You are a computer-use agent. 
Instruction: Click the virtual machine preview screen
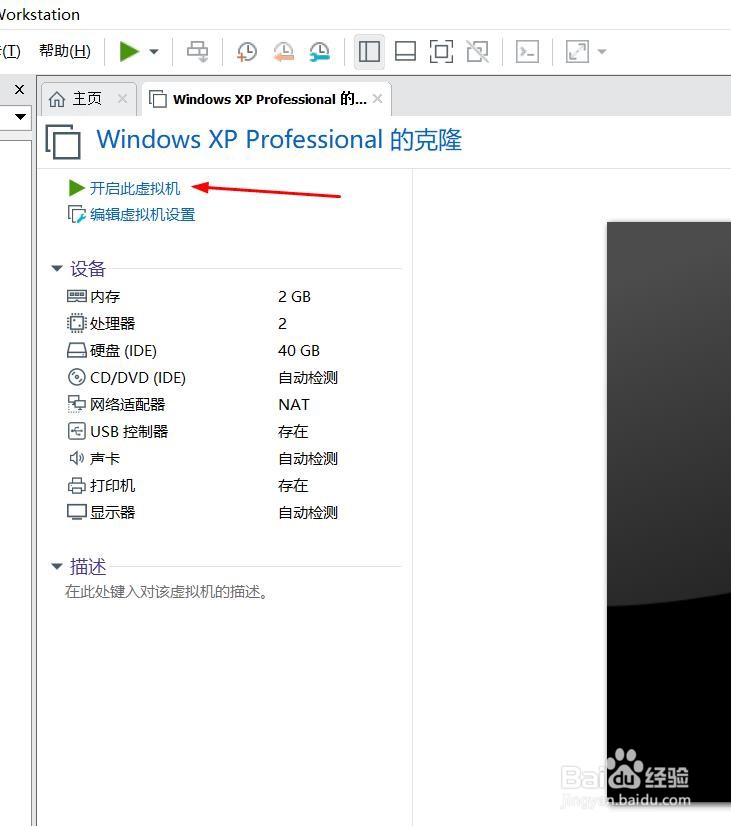(669, 511)
